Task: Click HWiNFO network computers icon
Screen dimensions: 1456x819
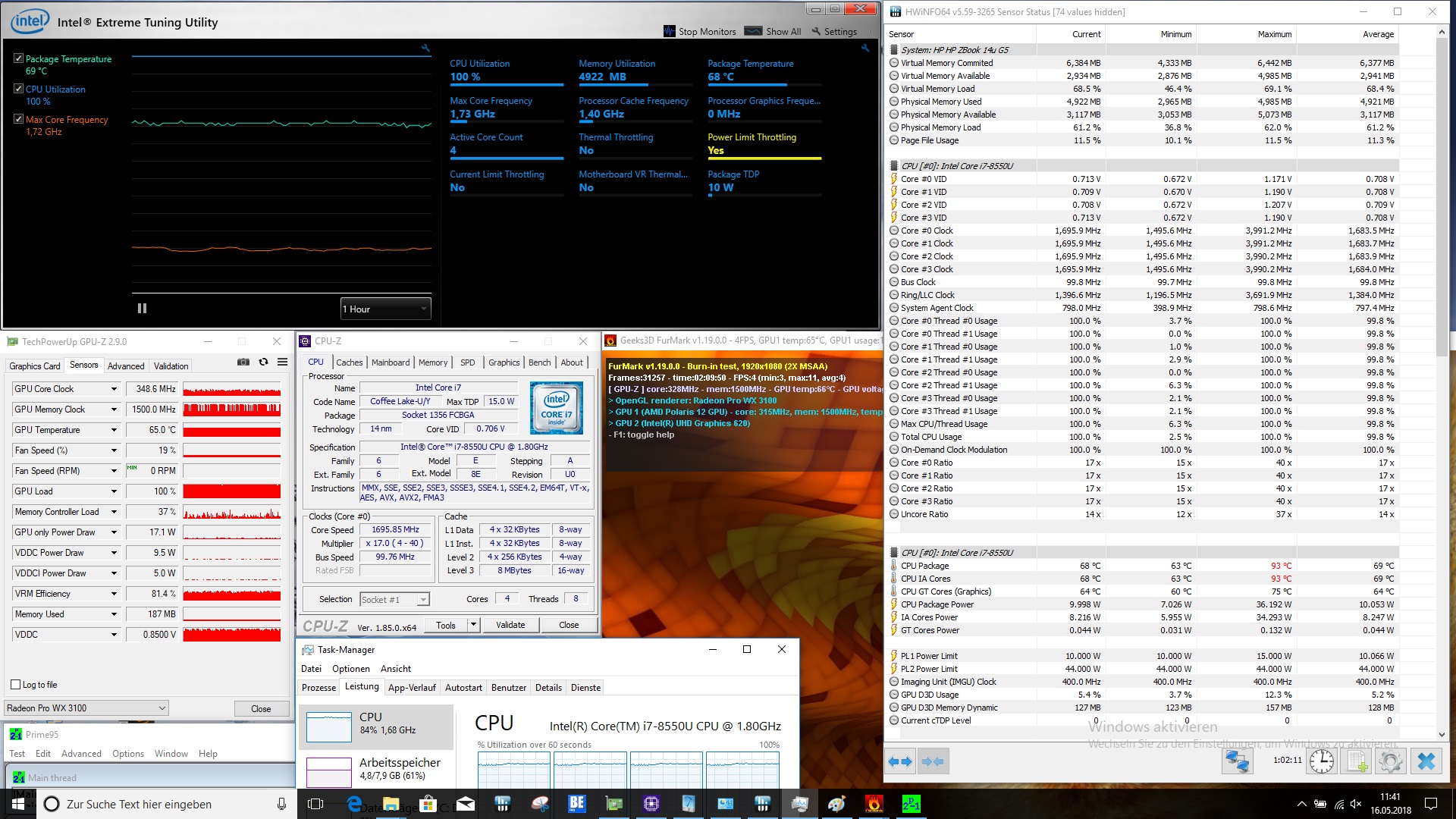Action: tap(1237, 761)
